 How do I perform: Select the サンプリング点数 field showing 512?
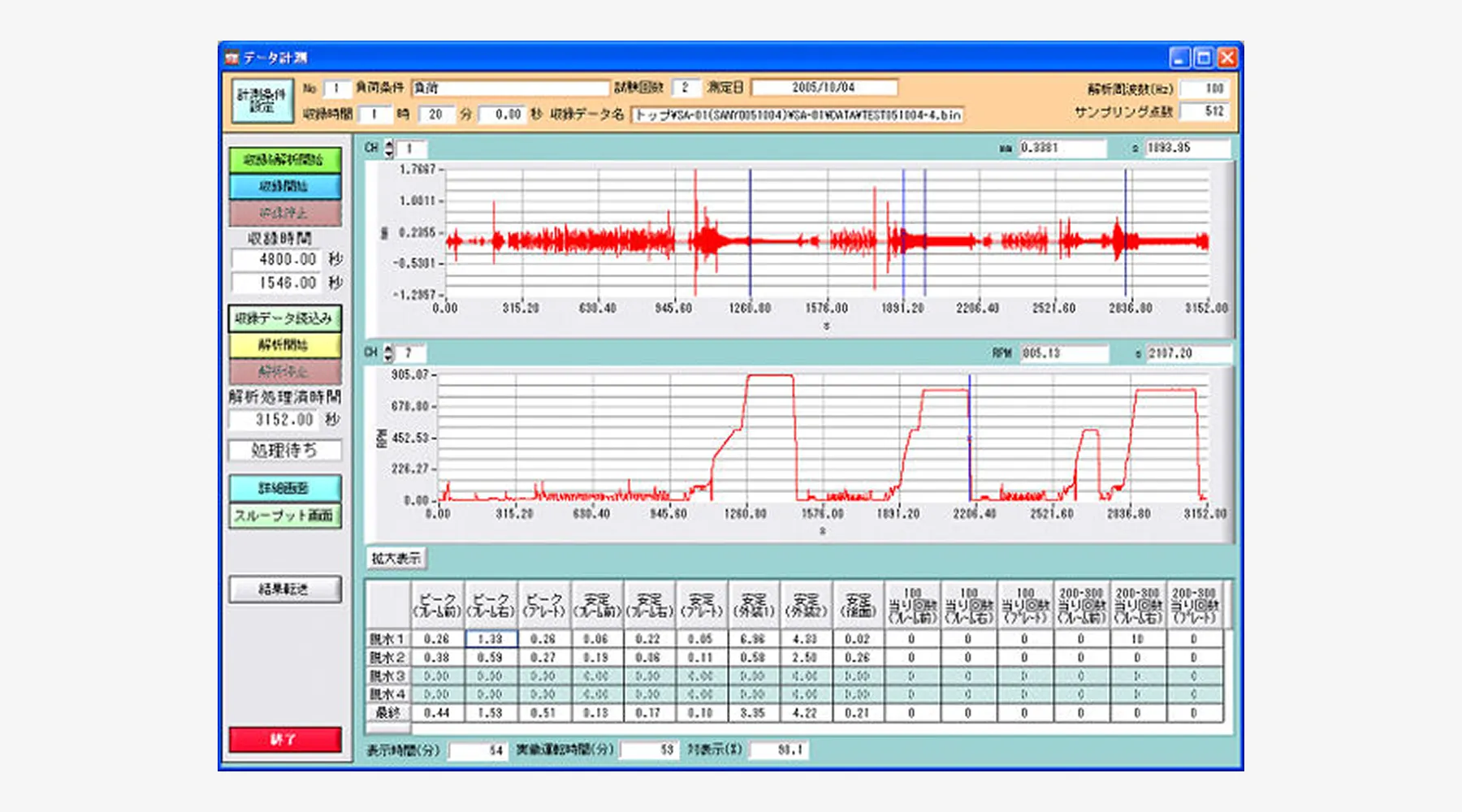point(1204,111)
